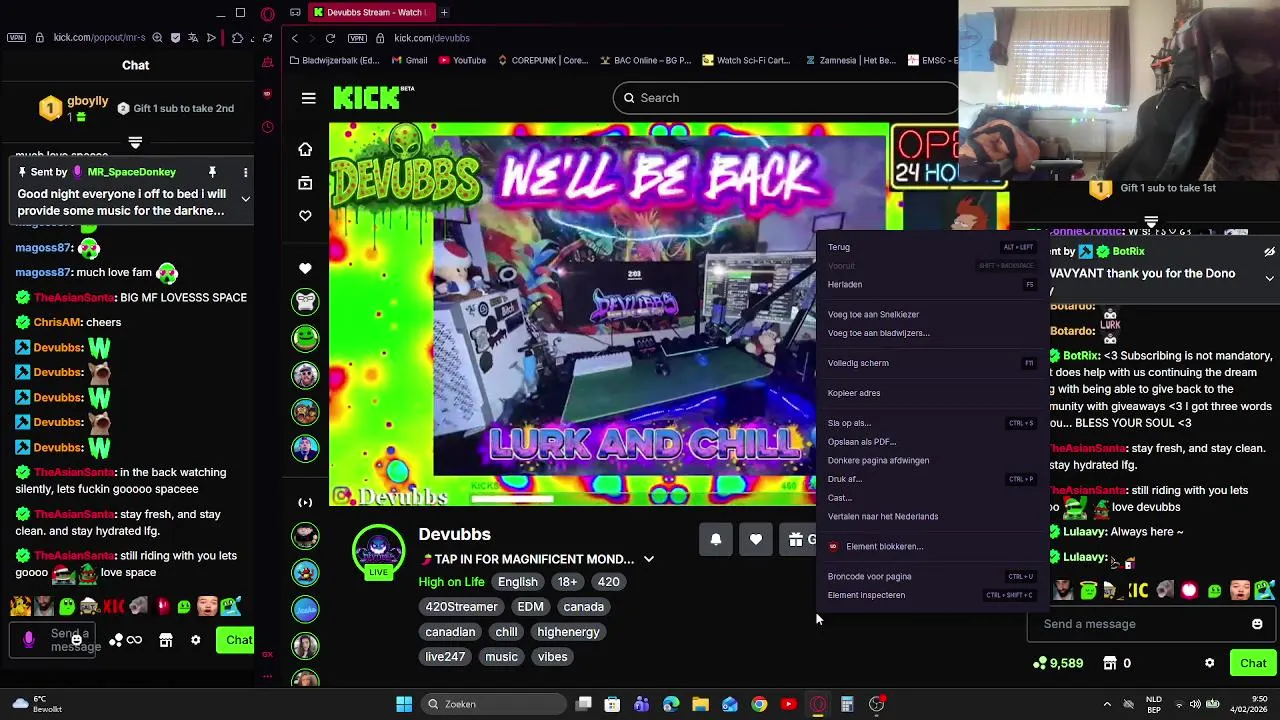Open Chrome from the taskbar
Screen dimensions: 1280x720
[759, 704]
